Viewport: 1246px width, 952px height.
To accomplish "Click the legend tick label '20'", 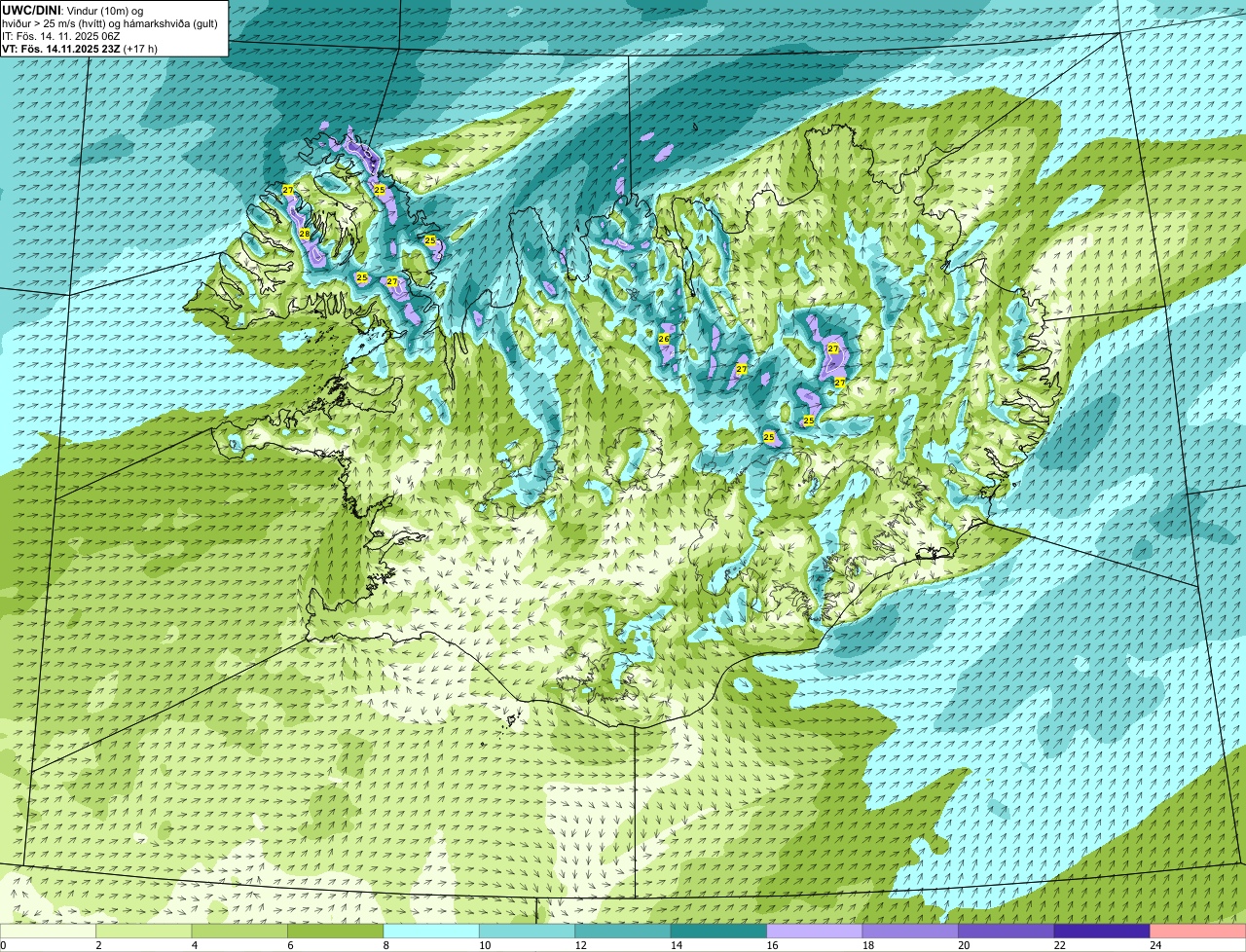I will pos(964,944).
